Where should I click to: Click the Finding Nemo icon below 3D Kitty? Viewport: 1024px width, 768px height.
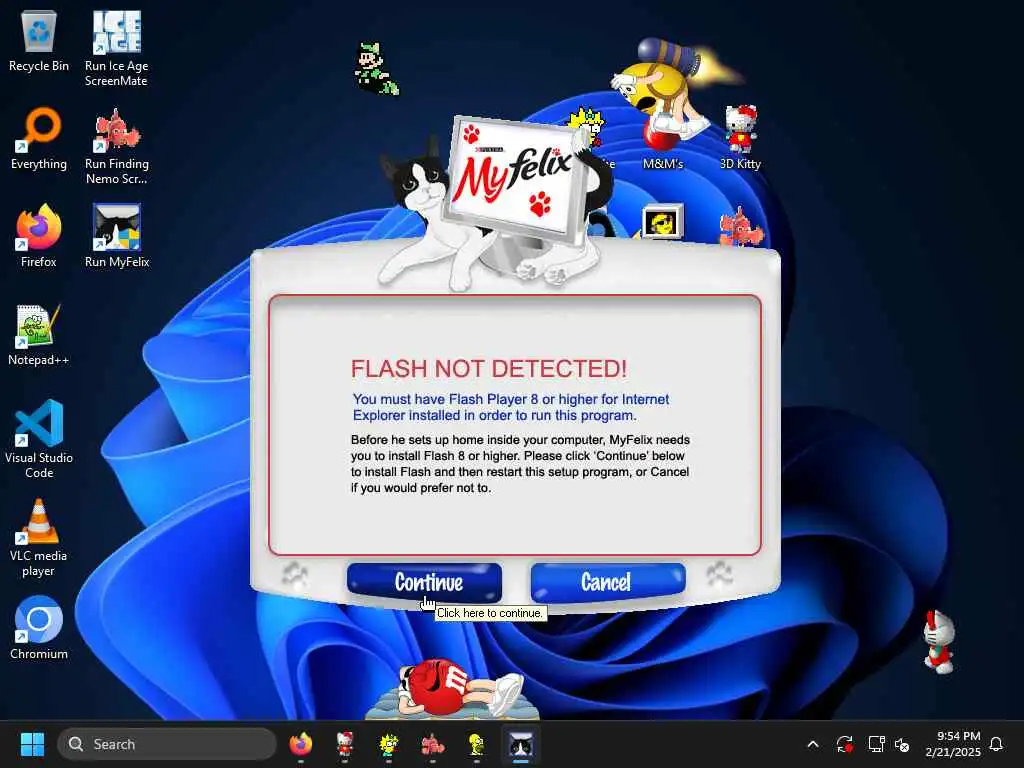pyautogui.click(x=741, y=226)
